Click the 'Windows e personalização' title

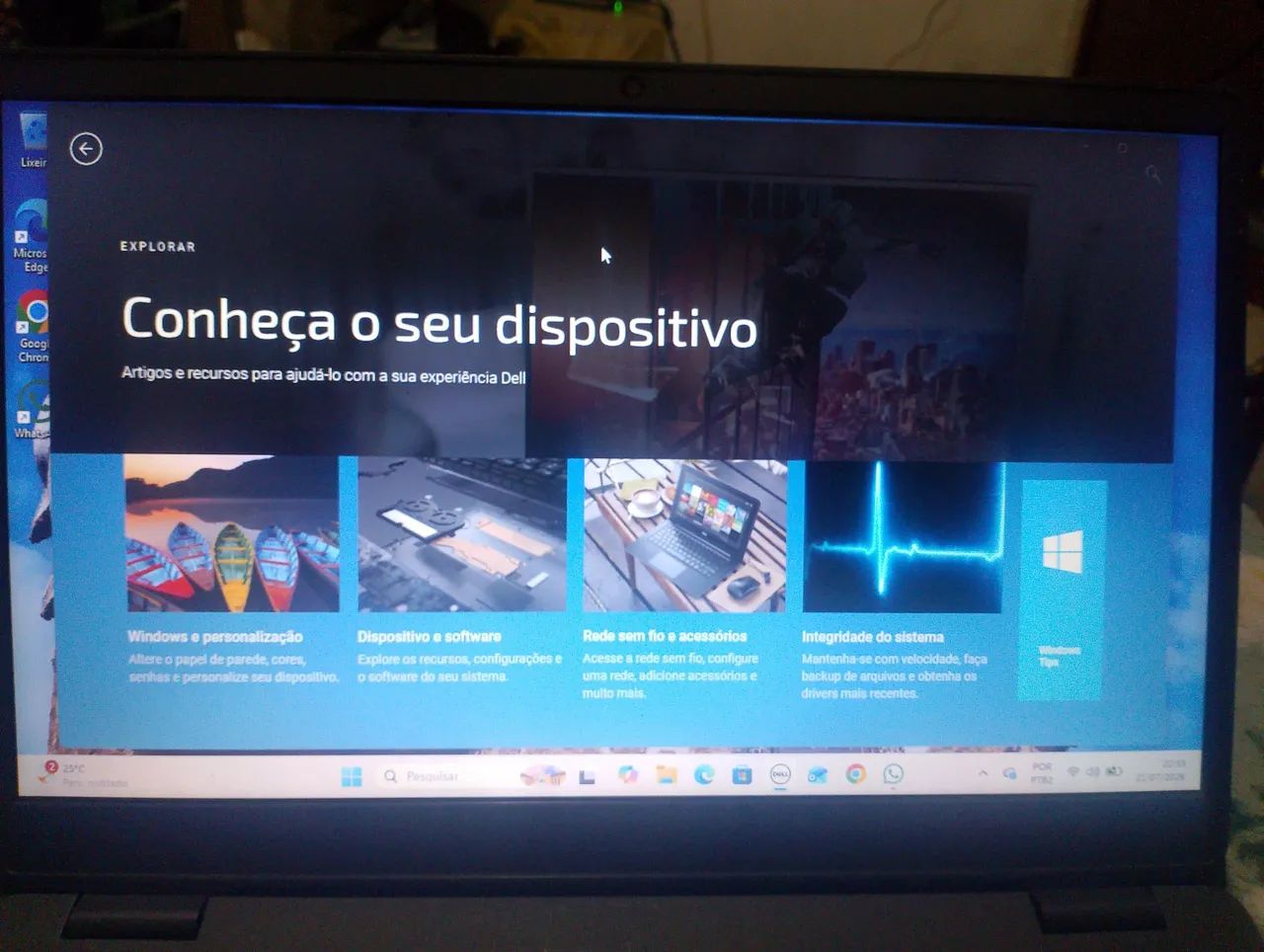215,637
